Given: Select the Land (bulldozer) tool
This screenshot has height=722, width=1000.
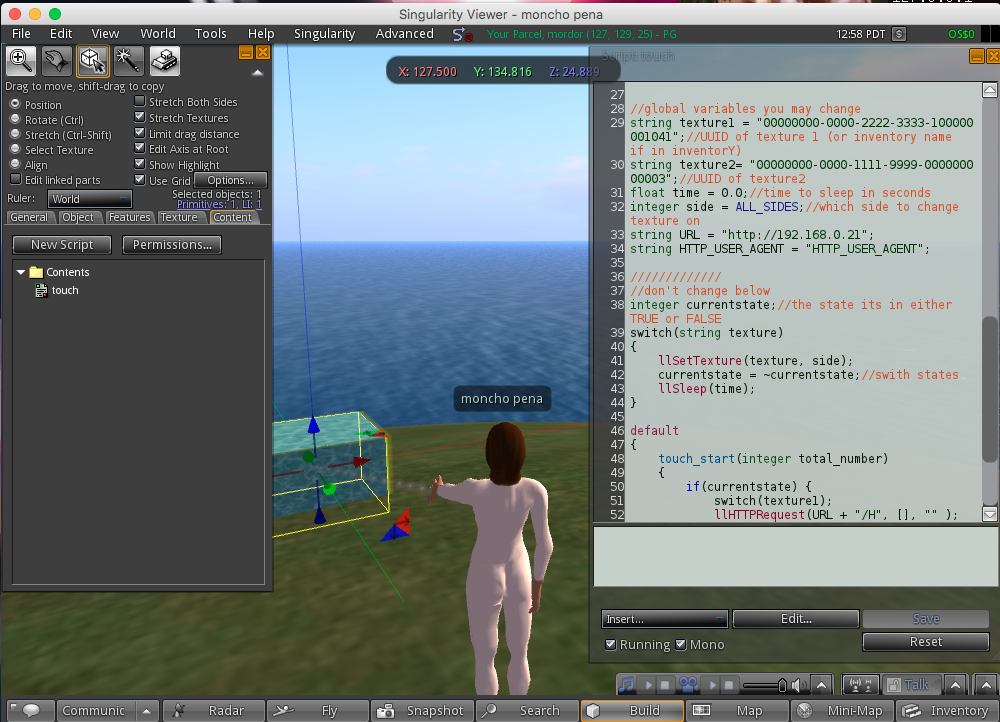Looking at the screenshot, I should tap(165, 61).
